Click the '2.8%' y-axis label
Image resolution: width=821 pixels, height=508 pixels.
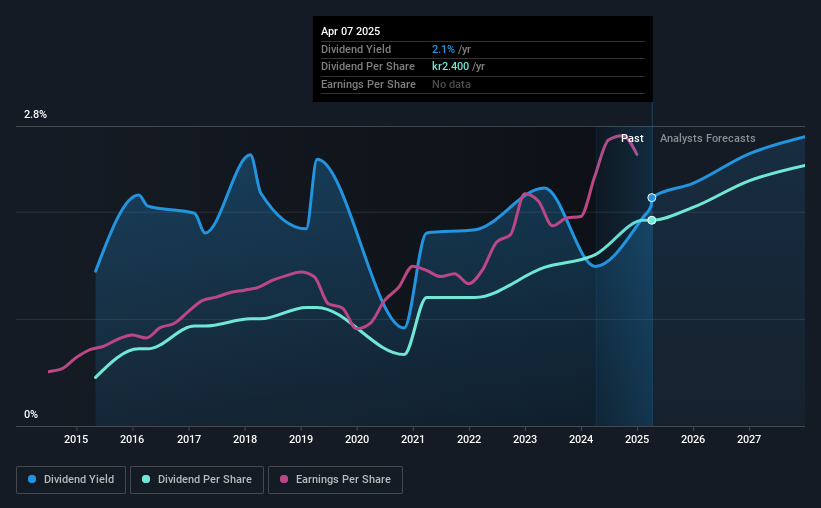coord(35,114)
